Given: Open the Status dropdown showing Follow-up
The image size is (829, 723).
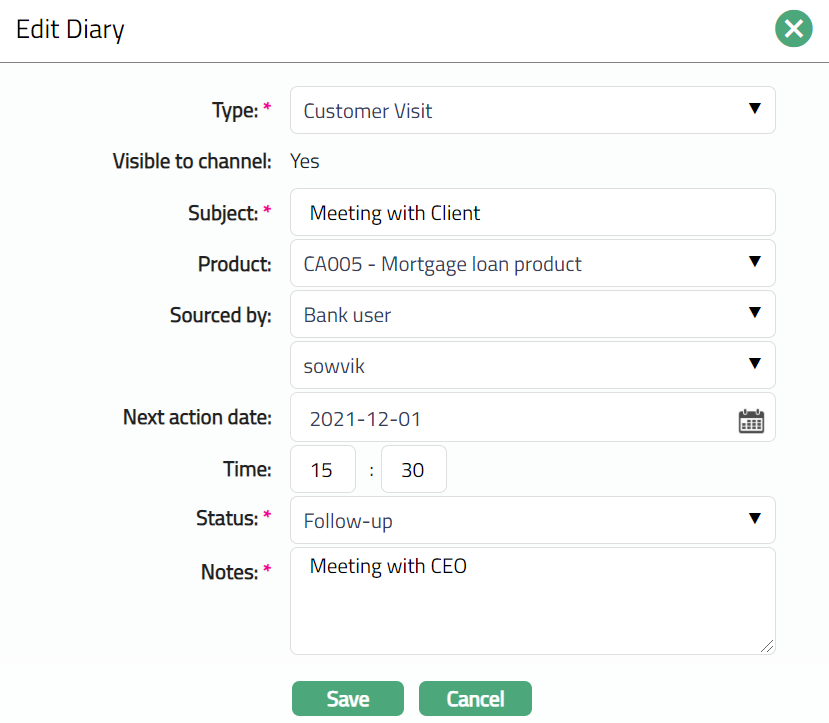Looking at the screenshot, I should tap(532, 520).
